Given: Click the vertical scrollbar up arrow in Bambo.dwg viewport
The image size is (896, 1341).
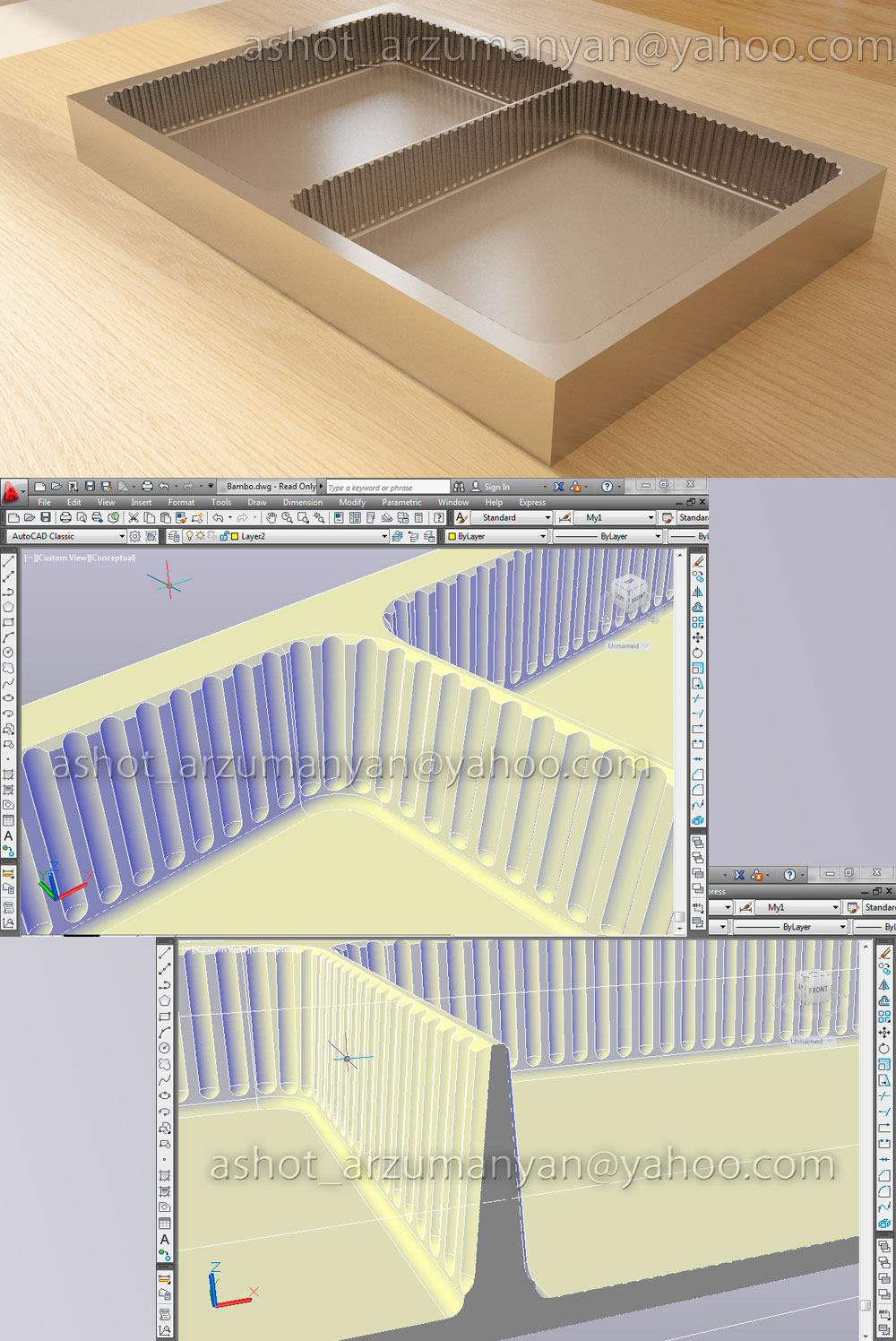Looking at the screenshot, I should [679, 556].
